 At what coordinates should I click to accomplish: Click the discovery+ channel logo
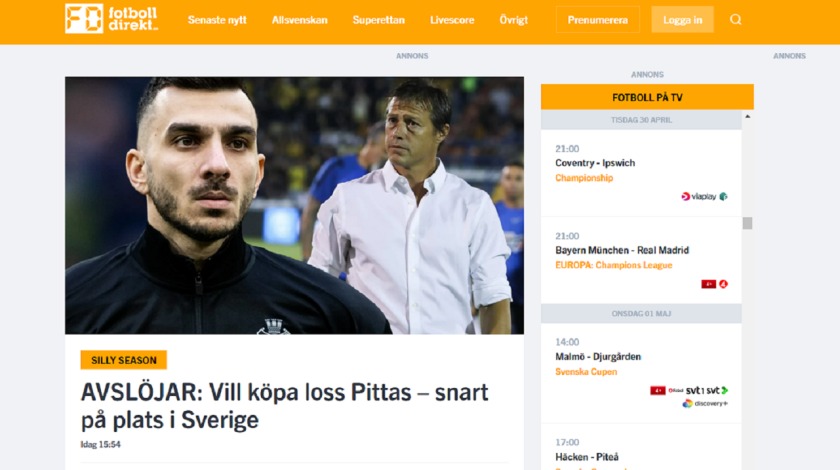click(x=705, y=404)
